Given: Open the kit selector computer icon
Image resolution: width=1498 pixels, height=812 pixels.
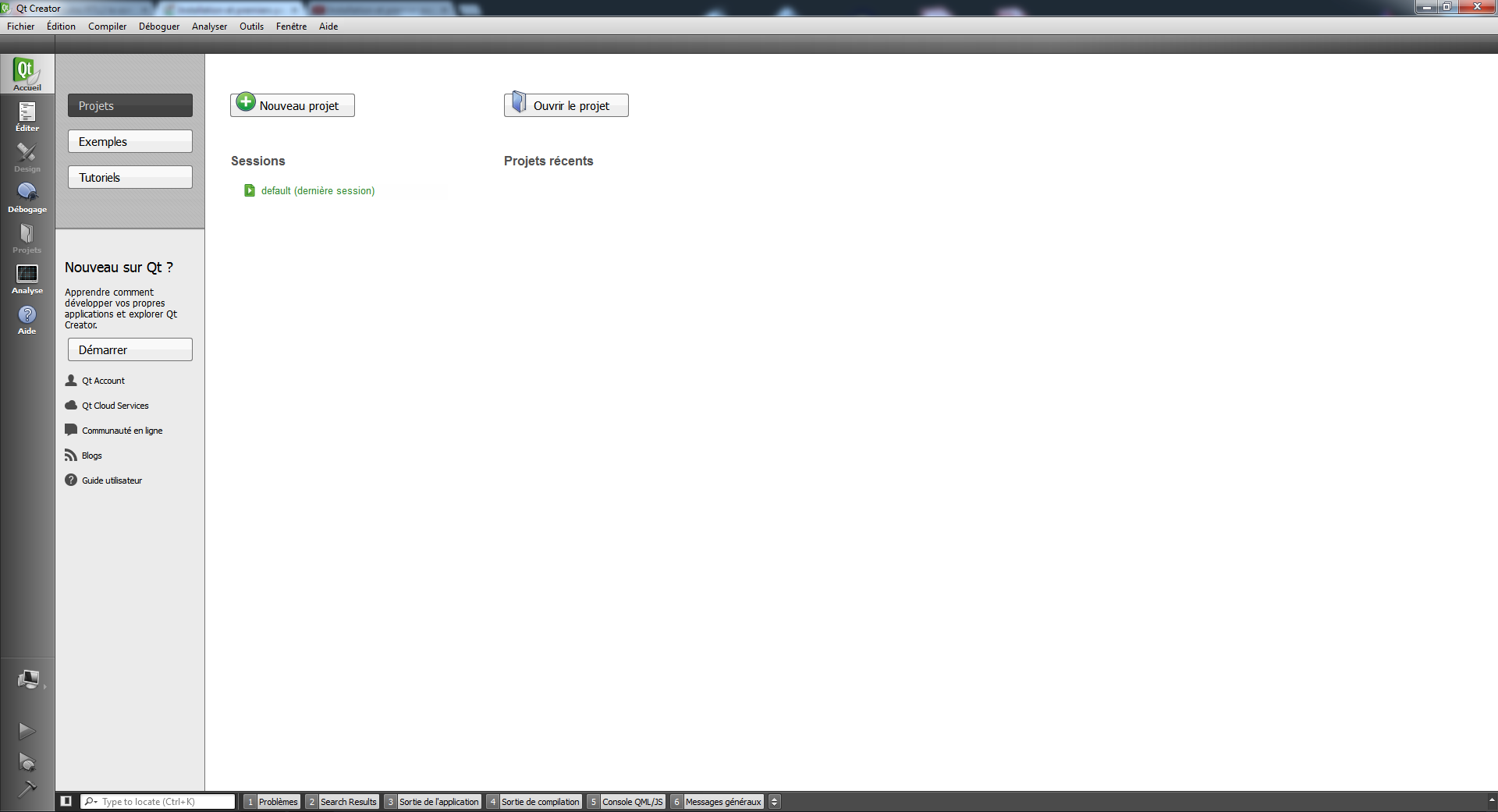Looking at the screenshot, I should [28, 679].
